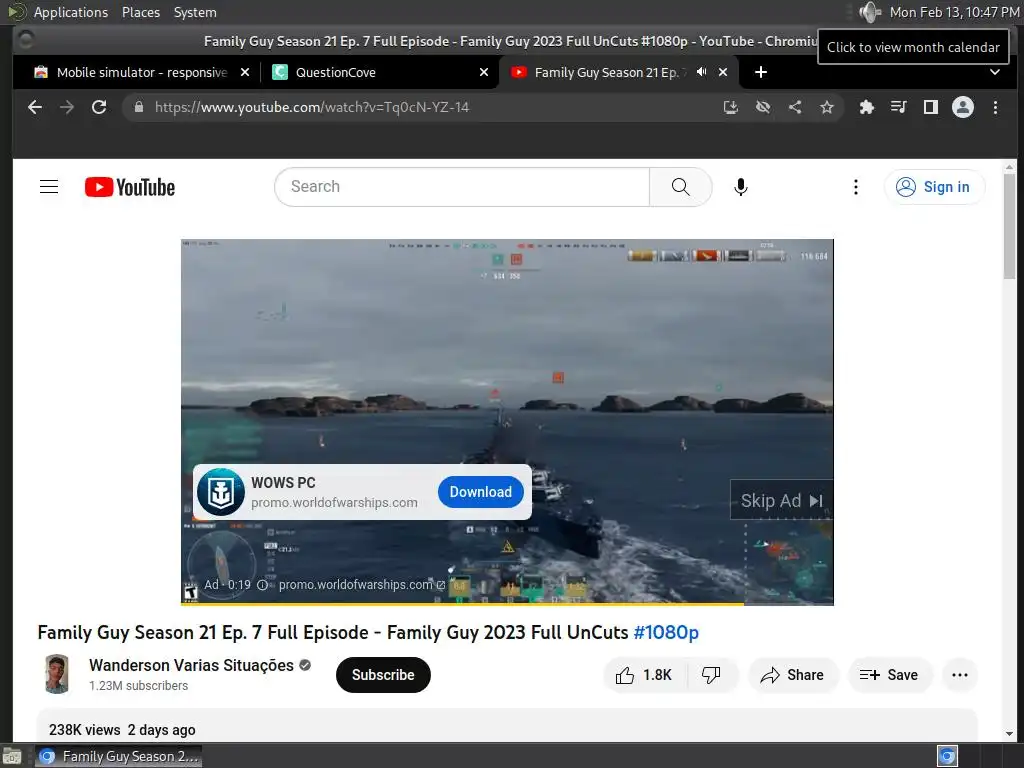
Task: Open the Applications menu
Action: (71, 12)
